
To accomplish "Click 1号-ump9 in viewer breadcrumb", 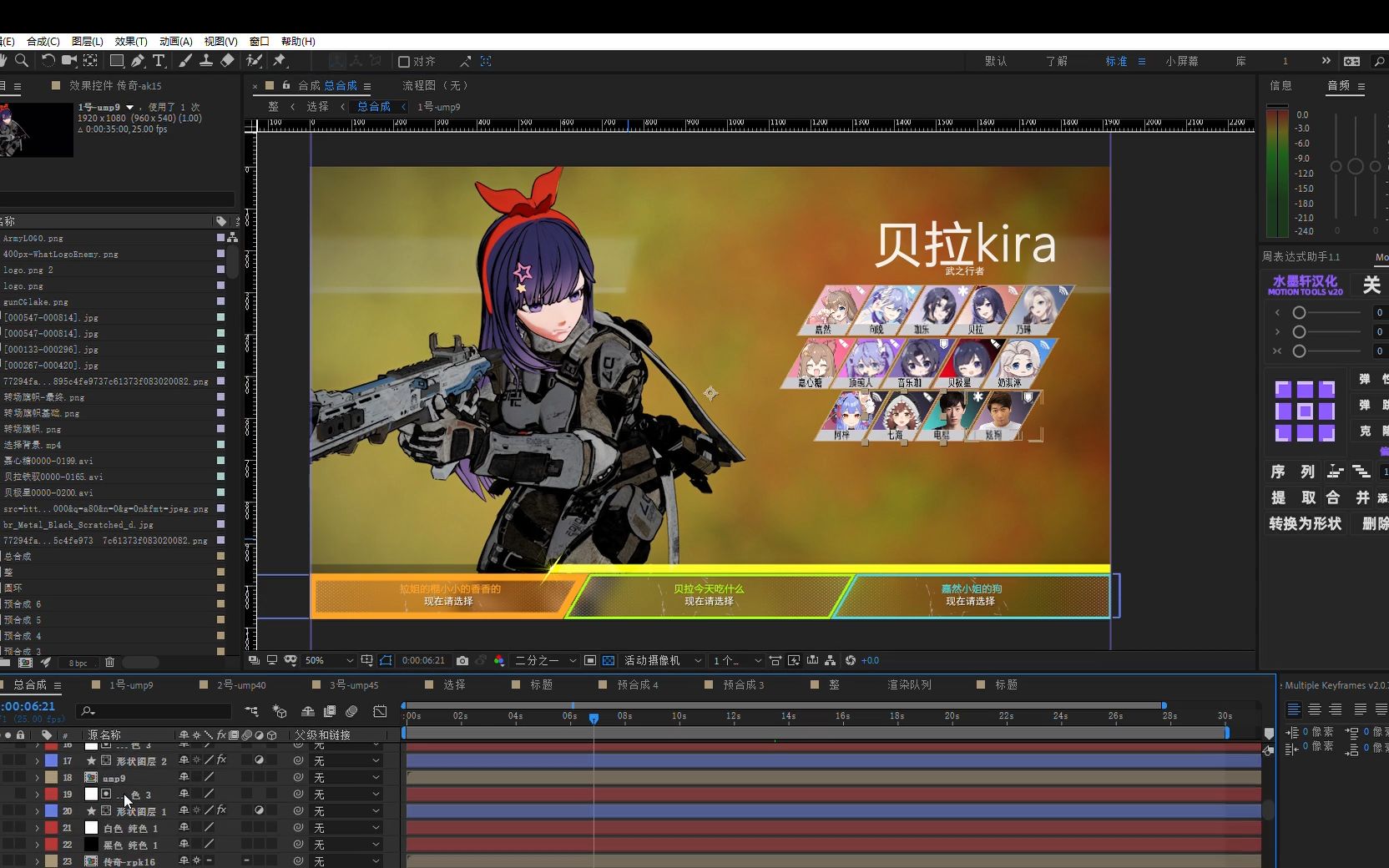I will point(439,107).
